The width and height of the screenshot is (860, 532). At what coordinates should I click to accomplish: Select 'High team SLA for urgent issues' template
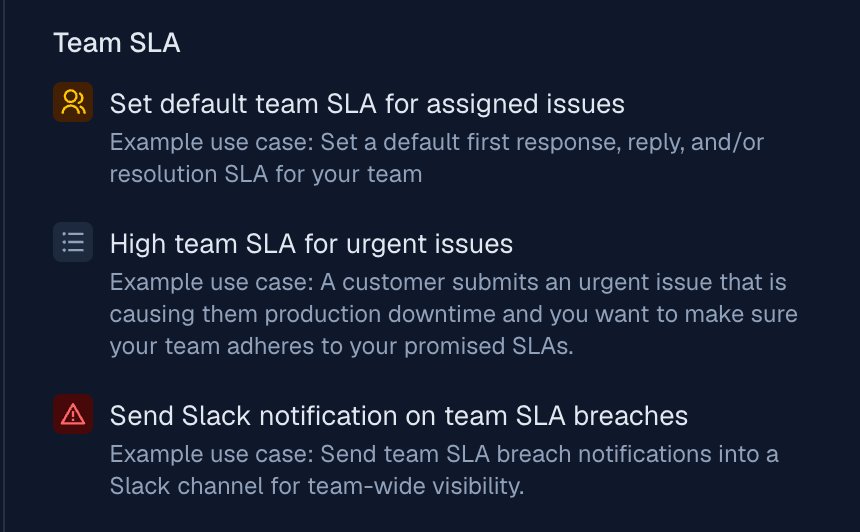coord(310,244)
